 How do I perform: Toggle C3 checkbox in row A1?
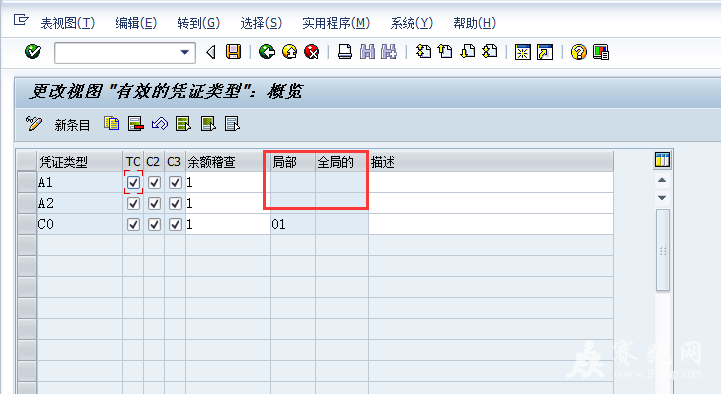pos(175,183)
